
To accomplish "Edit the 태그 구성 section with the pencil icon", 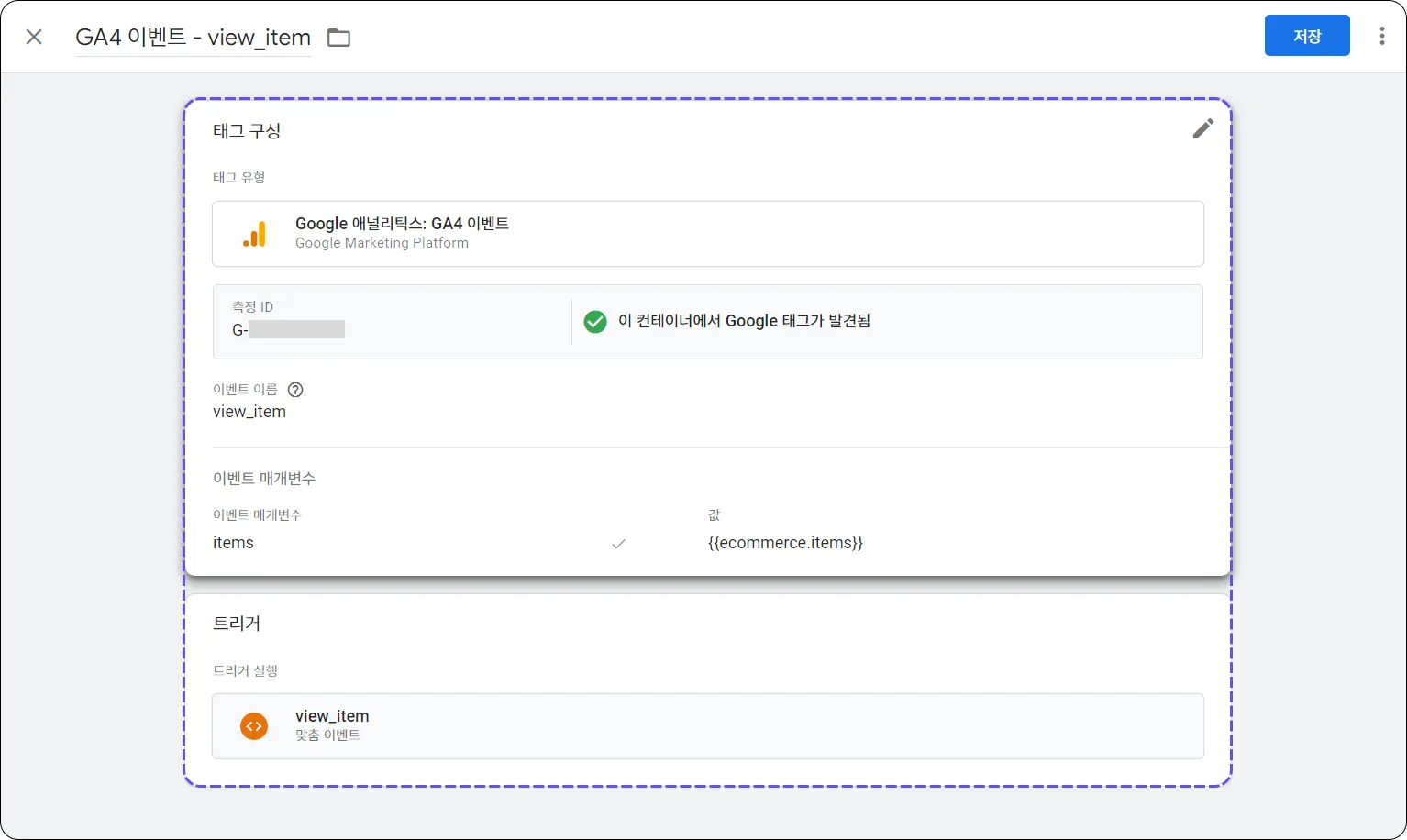I will click(1202, 128).
